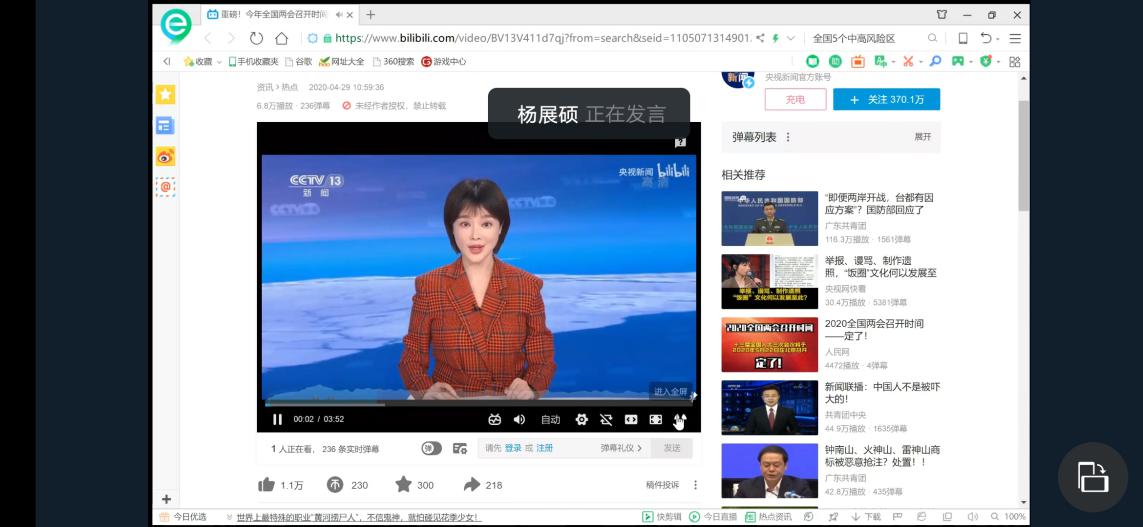This screenshot has height=527, width=1143.
Task: Open the mail @ sidebar icon
Action: pyautogui.click(x=165, y=187)
